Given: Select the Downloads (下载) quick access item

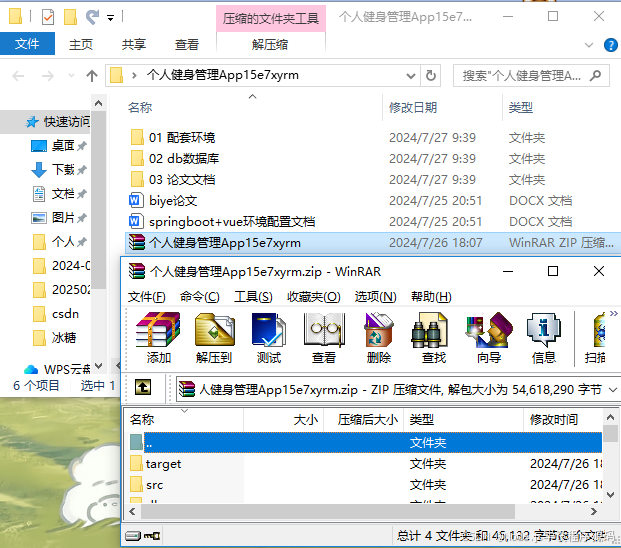Looking at the screenshot, I should [x=59, y=170].
